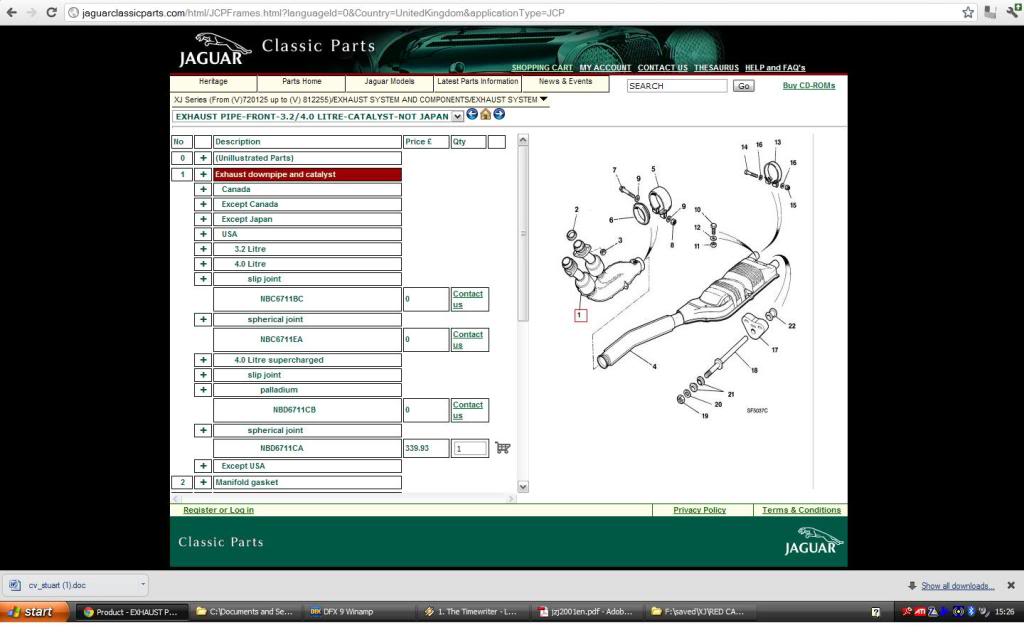This screenshot has height=640, width=1024.
Task: Expand the breadcrumb path arrow
Action: coord(543,99)
